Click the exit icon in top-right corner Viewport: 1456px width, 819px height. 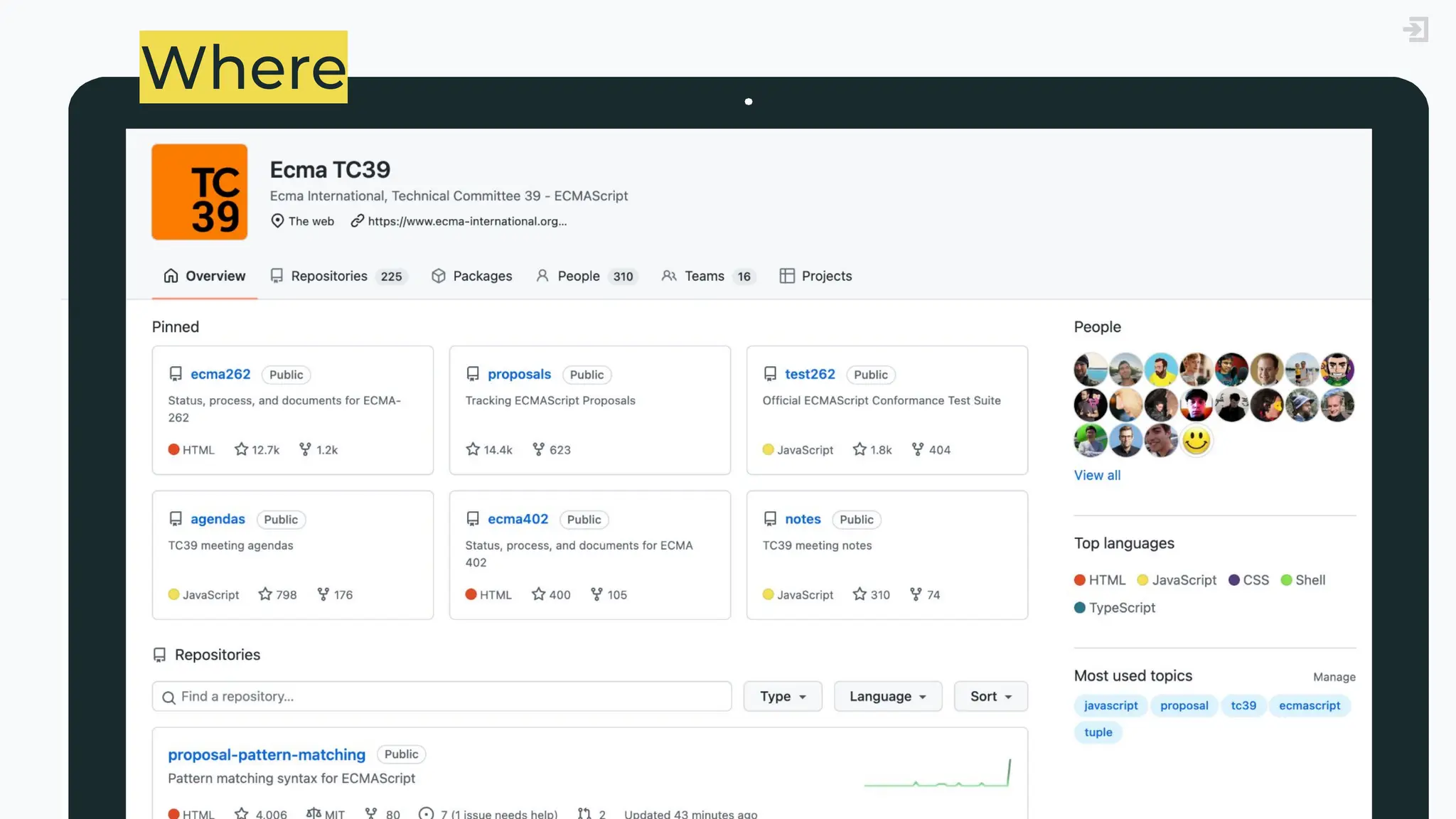[1415, 29]
